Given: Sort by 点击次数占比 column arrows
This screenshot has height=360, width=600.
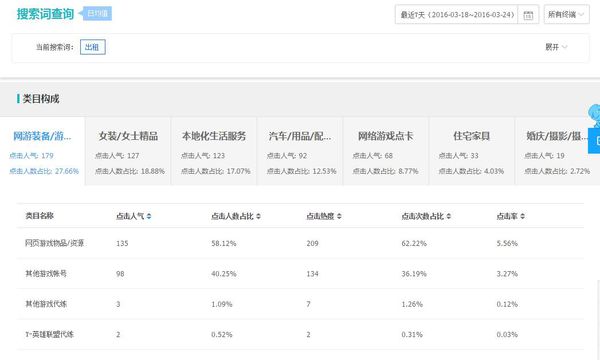Looking at the screenshot, I should tap(448, 216).
